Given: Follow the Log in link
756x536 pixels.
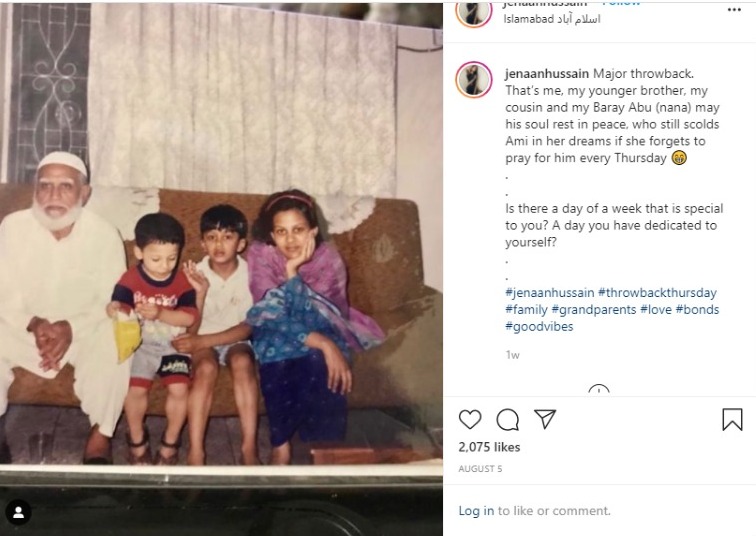Looking at the screenshot, I should pyautogui.click(x=476, y=510).
